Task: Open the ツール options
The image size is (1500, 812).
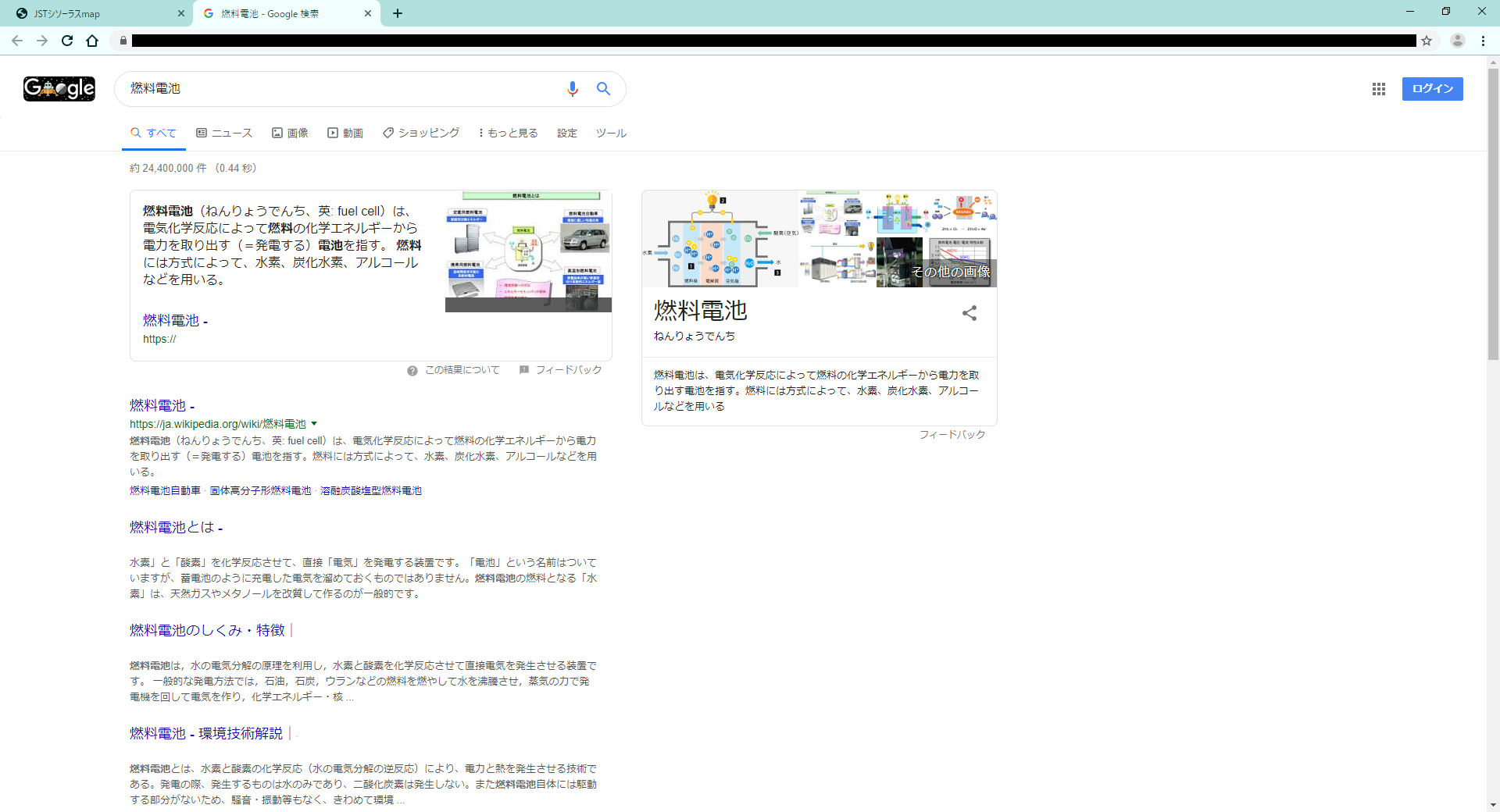Action: (611, 133)
